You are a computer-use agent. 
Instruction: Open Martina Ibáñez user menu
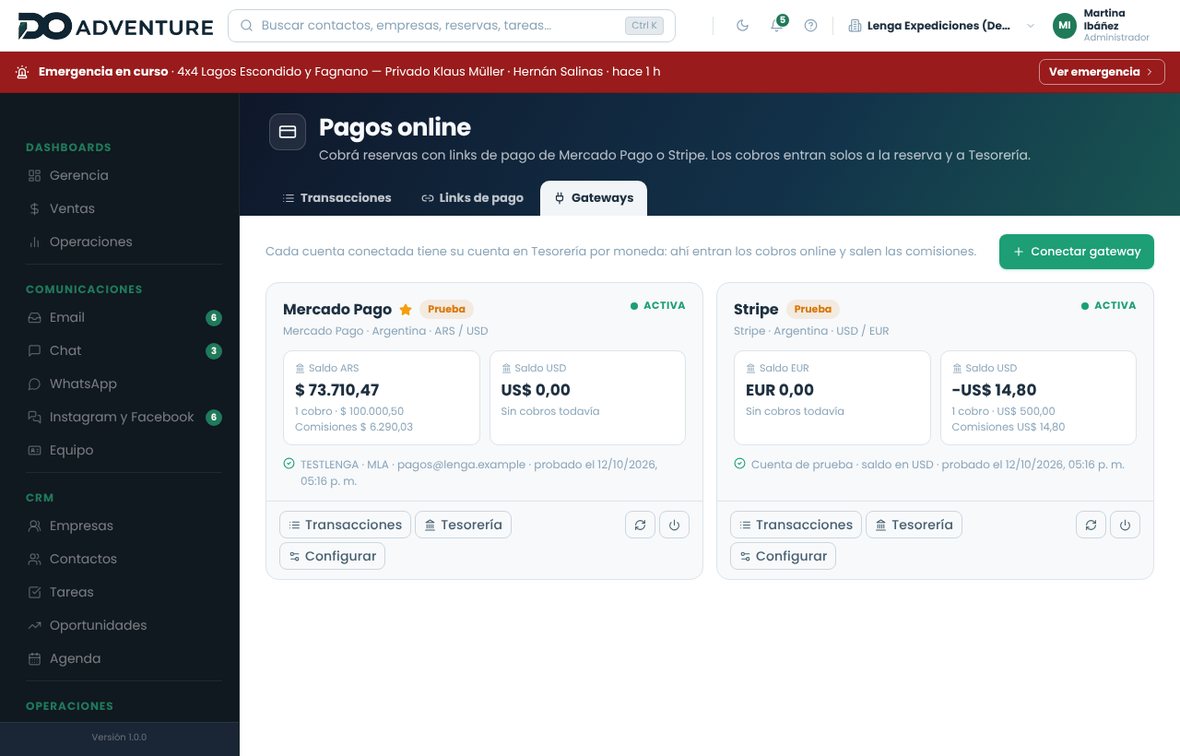[x=1101, y=26]
